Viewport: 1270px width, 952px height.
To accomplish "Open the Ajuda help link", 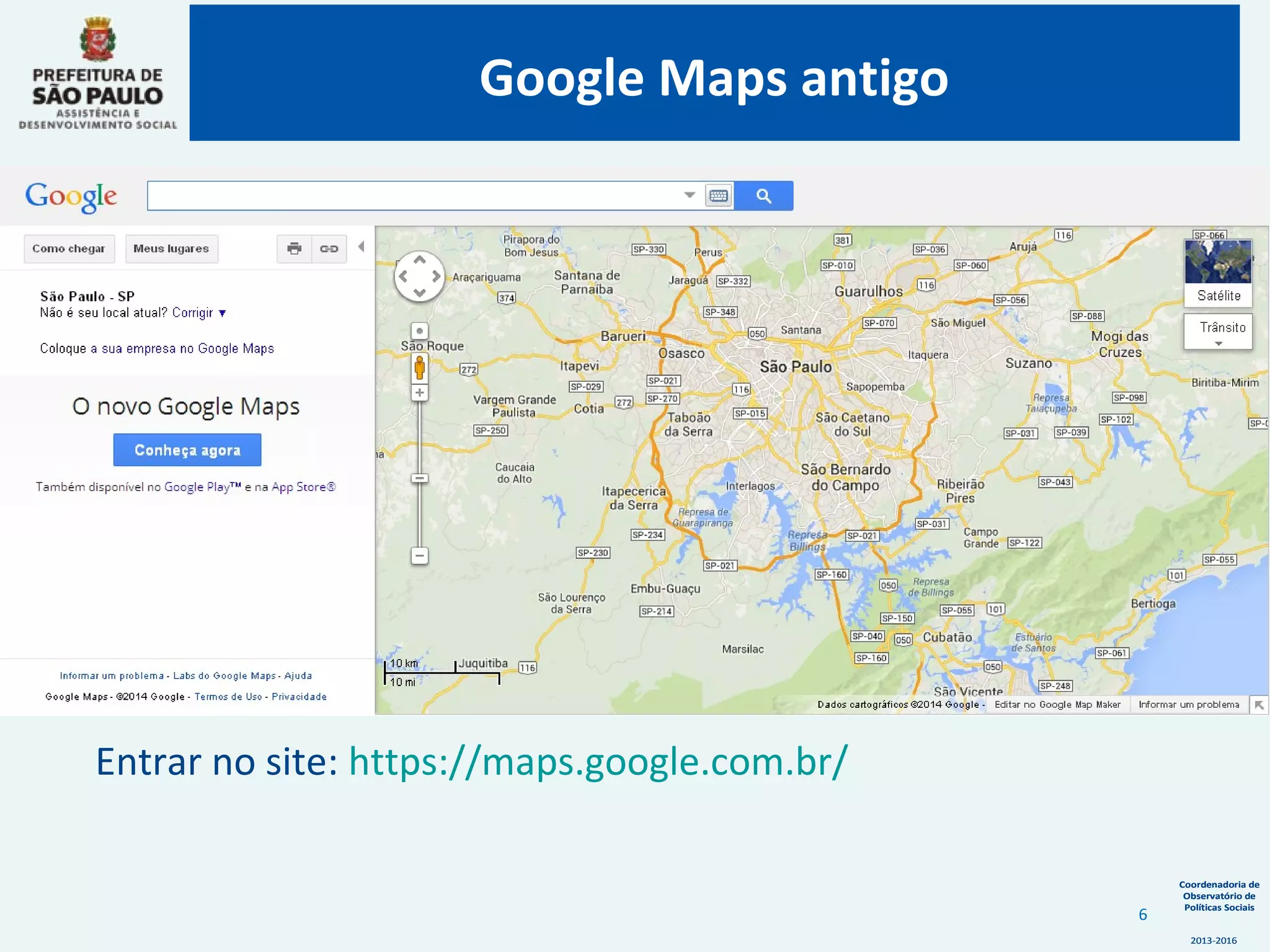I will pos(298,676).
